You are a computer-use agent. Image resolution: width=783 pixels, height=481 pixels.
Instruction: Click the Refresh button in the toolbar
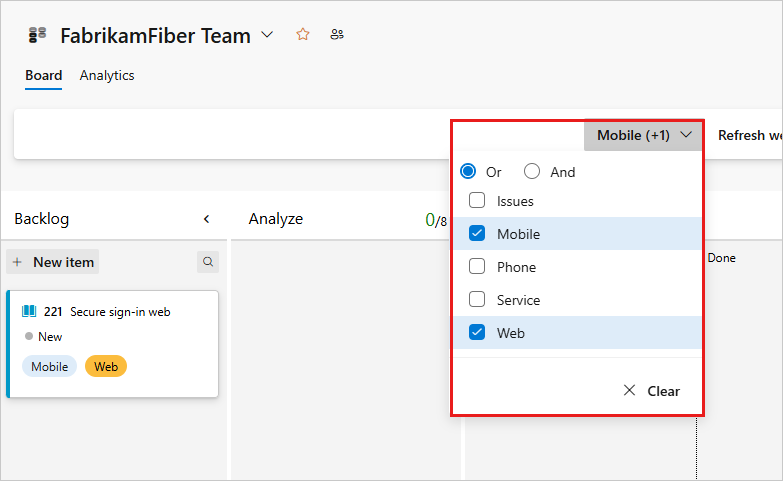coord(750,135)
